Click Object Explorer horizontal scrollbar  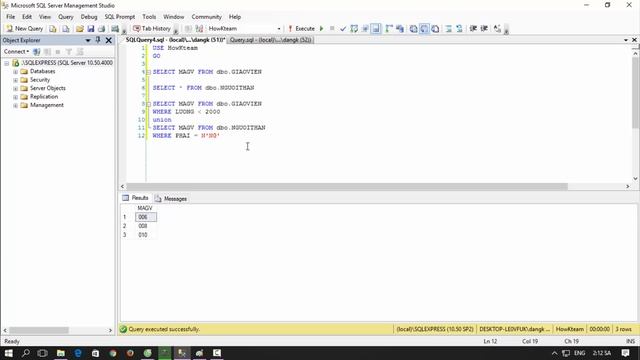tap(39, 330)
